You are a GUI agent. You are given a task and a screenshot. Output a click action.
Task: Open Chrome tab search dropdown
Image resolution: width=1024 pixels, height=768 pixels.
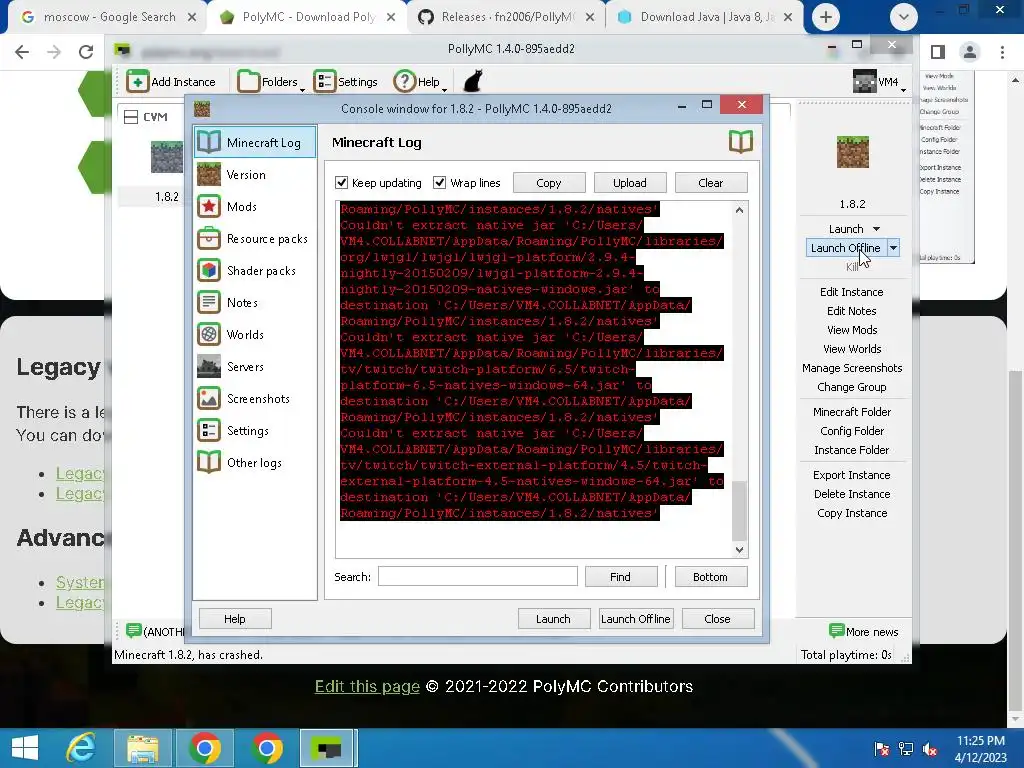pyautogui.click(x=904, y=17)
